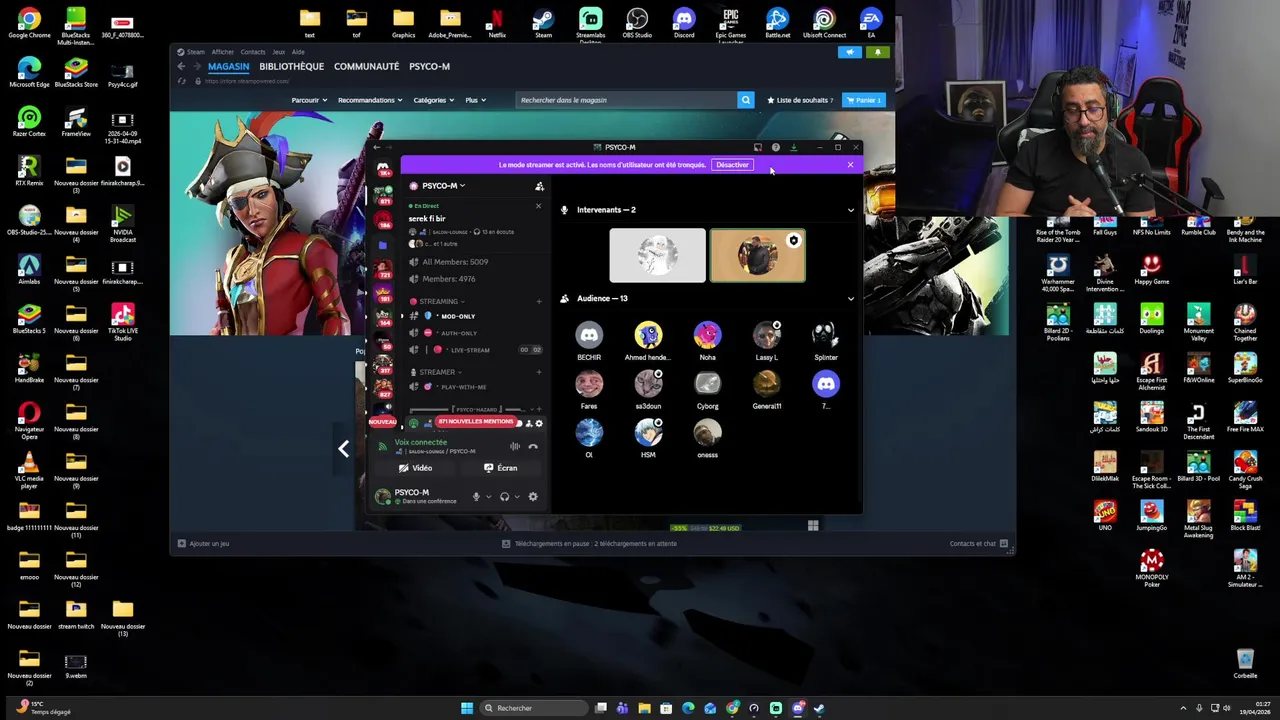The image size is (1280, 720).
Task: Open the Steam Aide menu
Action: point(298,52)
